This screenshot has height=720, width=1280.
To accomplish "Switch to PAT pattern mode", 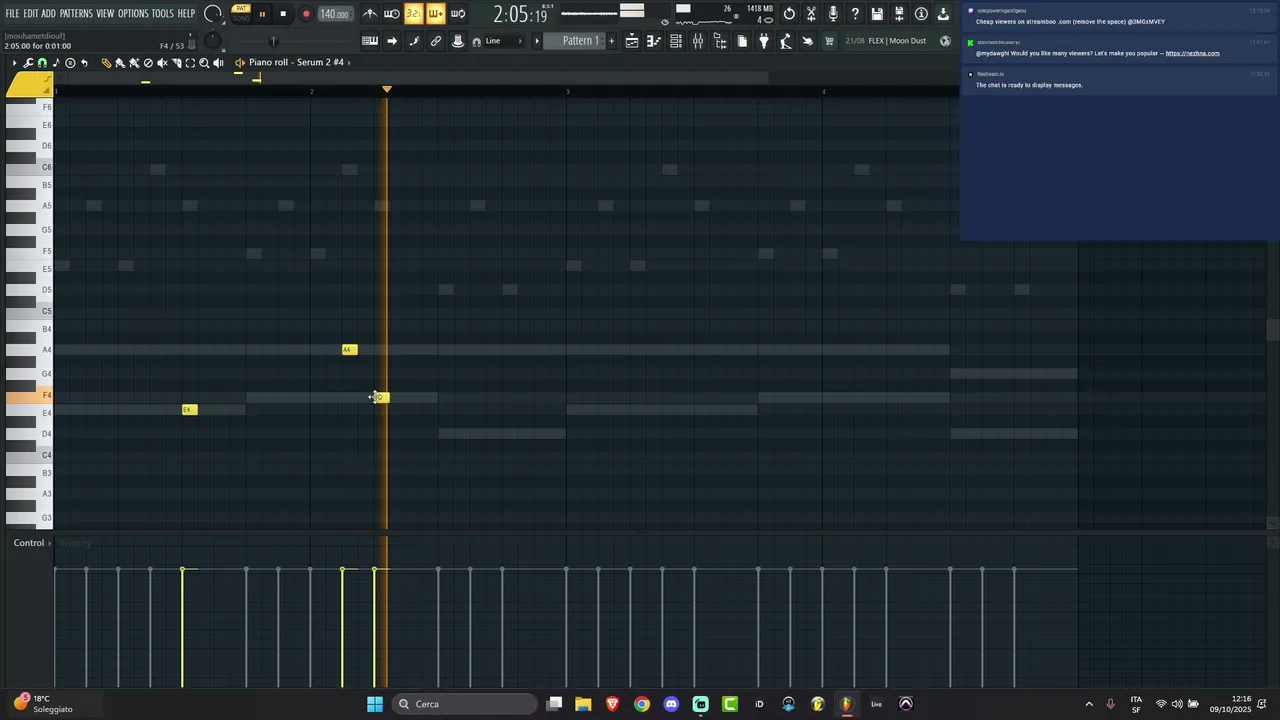I will (241, 9).
